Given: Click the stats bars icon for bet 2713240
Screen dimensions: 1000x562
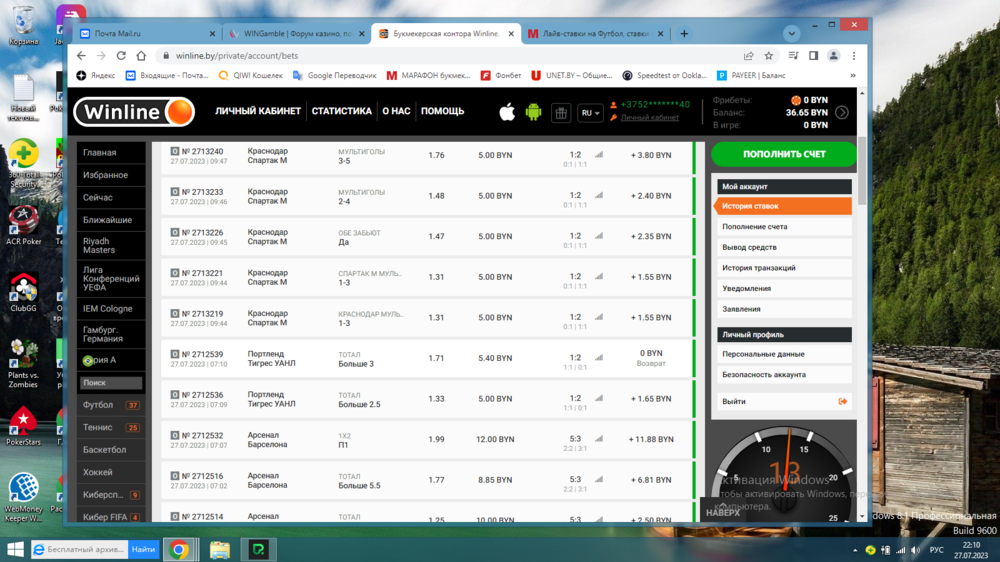Looking at the screenshot, I should (x=599, y=155).
